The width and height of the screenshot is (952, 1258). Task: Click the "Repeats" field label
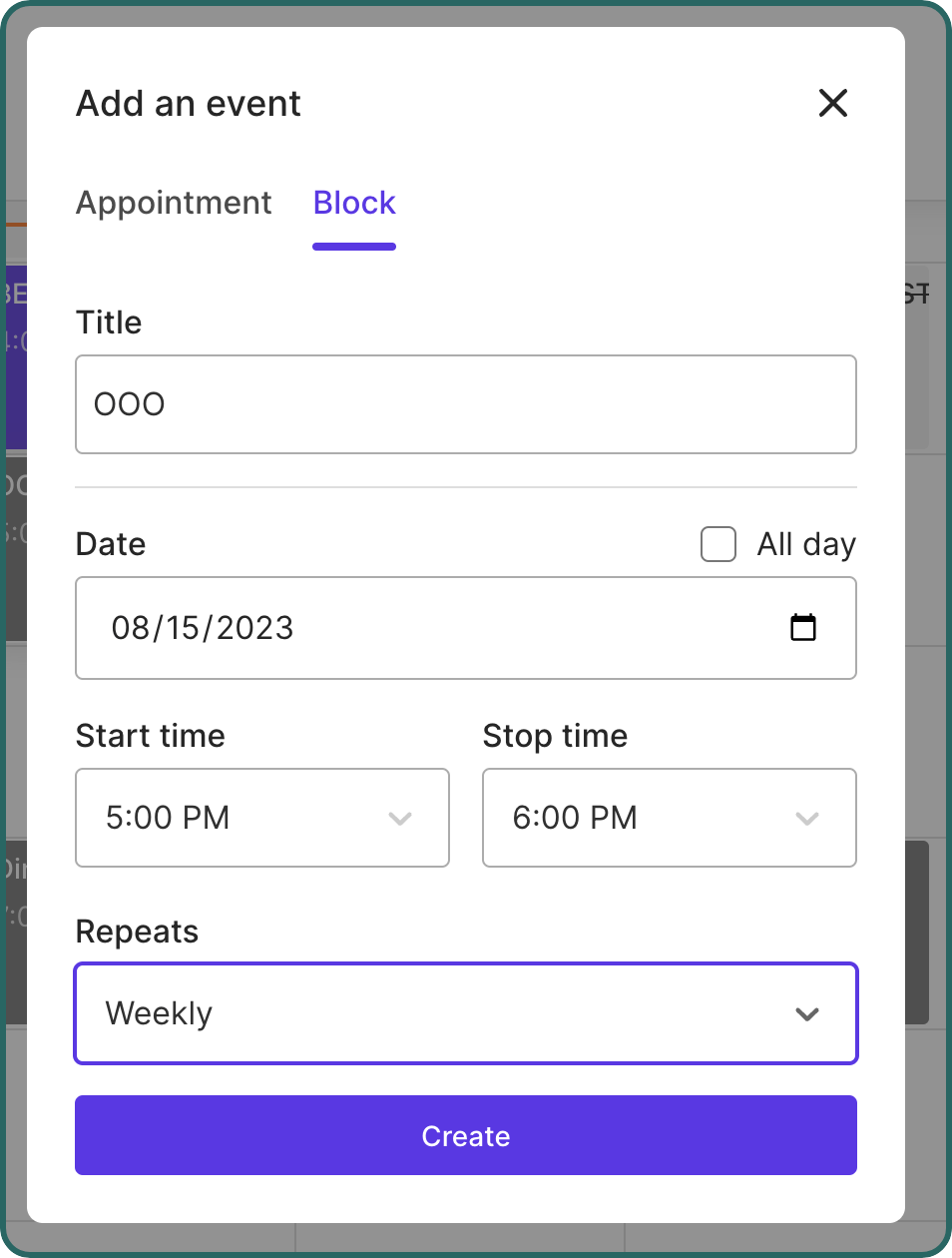pos(137,932)
